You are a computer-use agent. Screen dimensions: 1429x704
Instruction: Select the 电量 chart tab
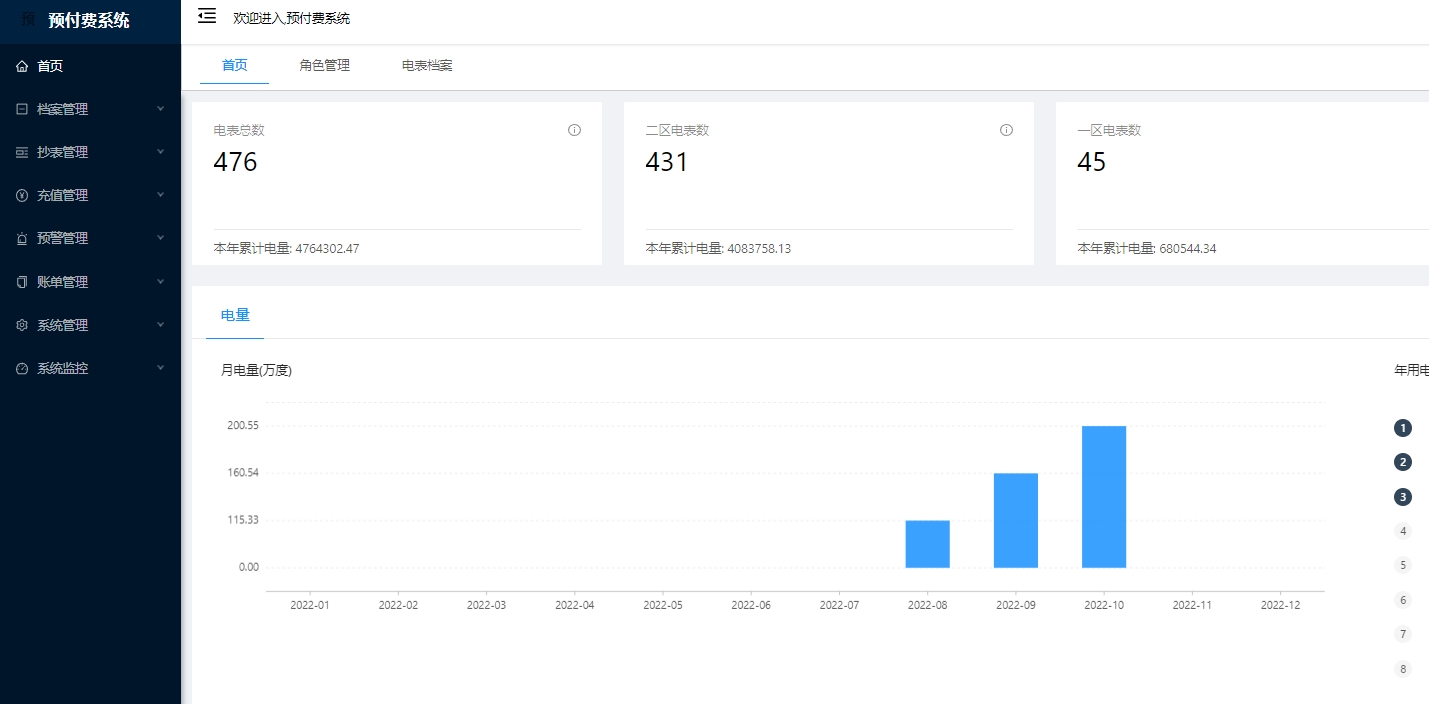coord(235,315)
